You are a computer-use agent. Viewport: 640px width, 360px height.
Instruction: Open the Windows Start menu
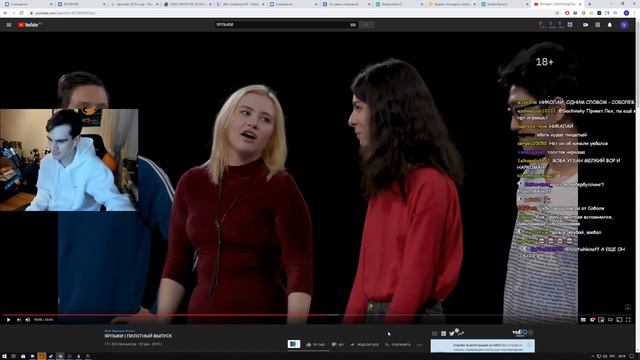click(4, 356)
